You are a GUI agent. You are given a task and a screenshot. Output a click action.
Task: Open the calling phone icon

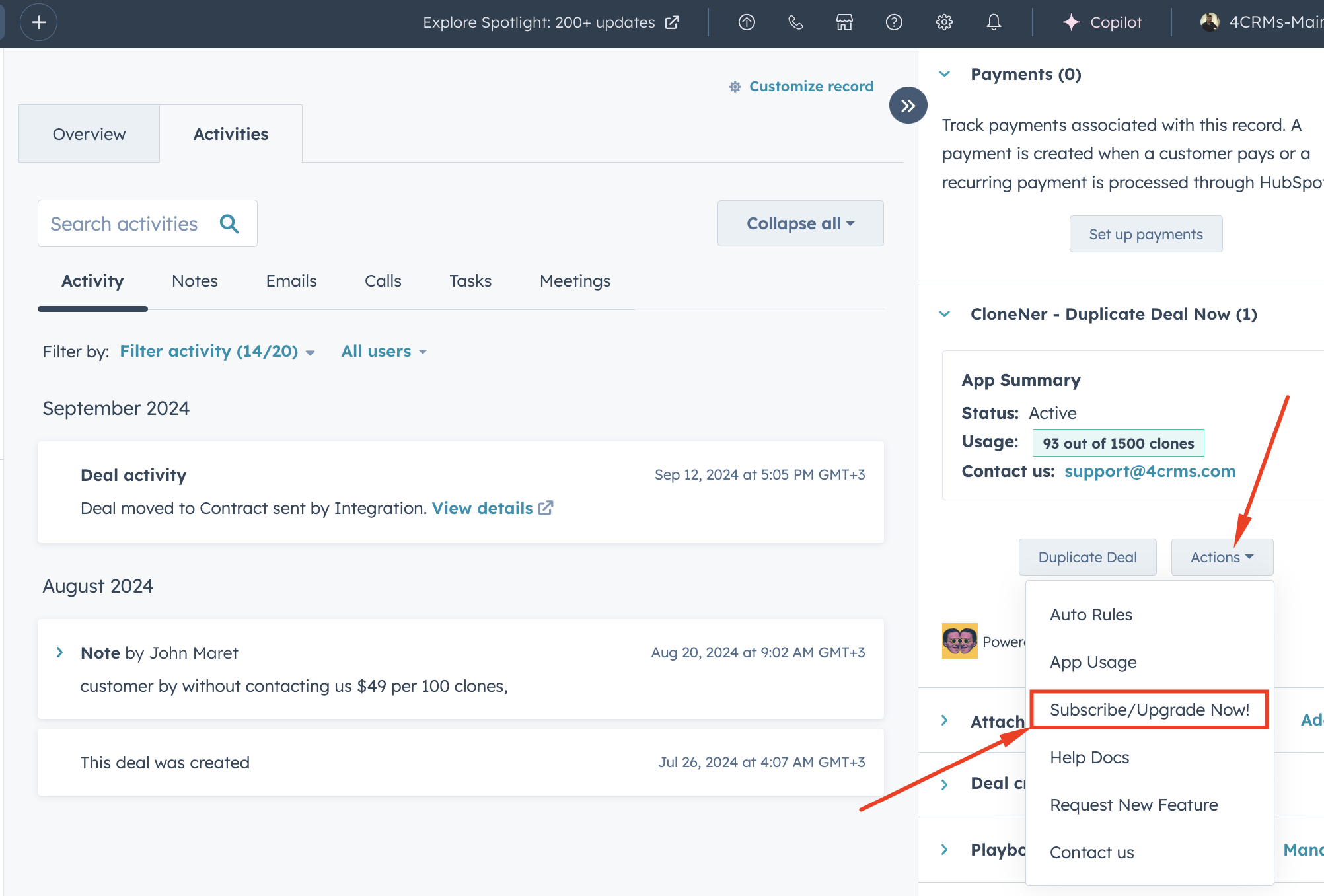795,22
